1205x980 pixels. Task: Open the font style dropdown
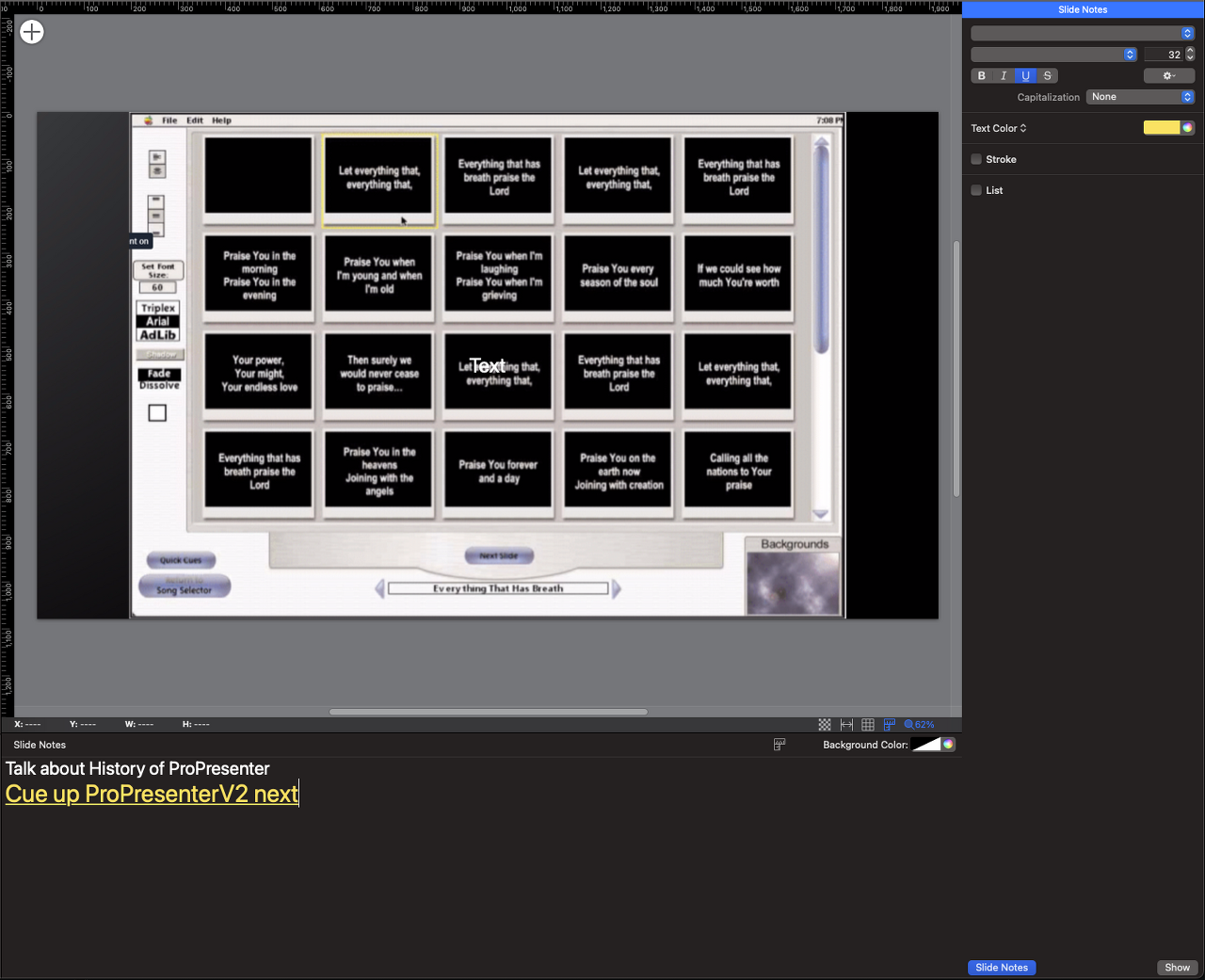coord(1054,55)
